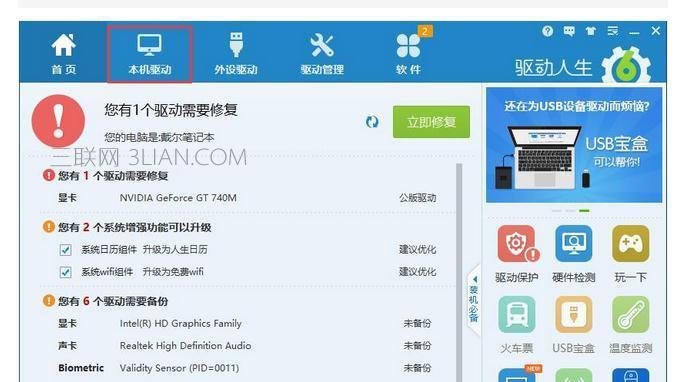Click the skin shirt icon
The image size is (691, 382).
(x=591, y=31)
